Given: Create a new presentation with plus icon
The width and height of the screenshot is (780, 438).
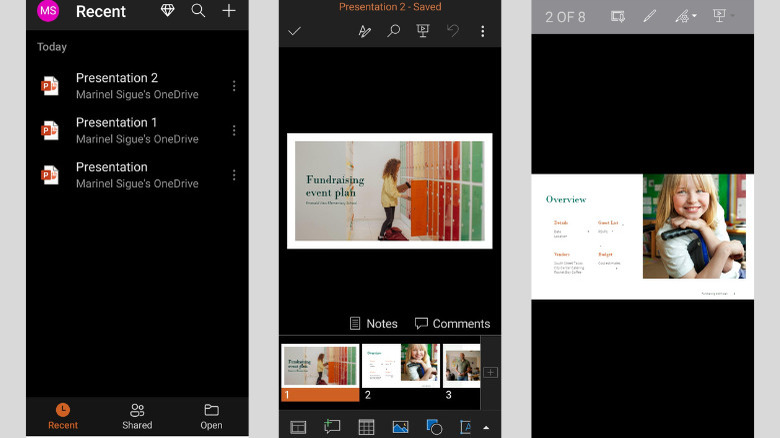Looking at the screenshot, I should (x=229, y=11).
